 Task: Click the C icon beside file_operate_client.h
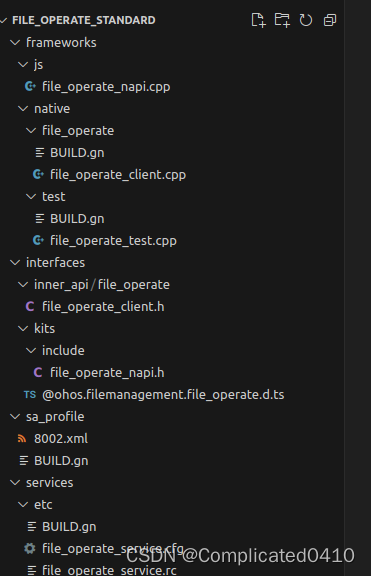(x=30, y=306)
